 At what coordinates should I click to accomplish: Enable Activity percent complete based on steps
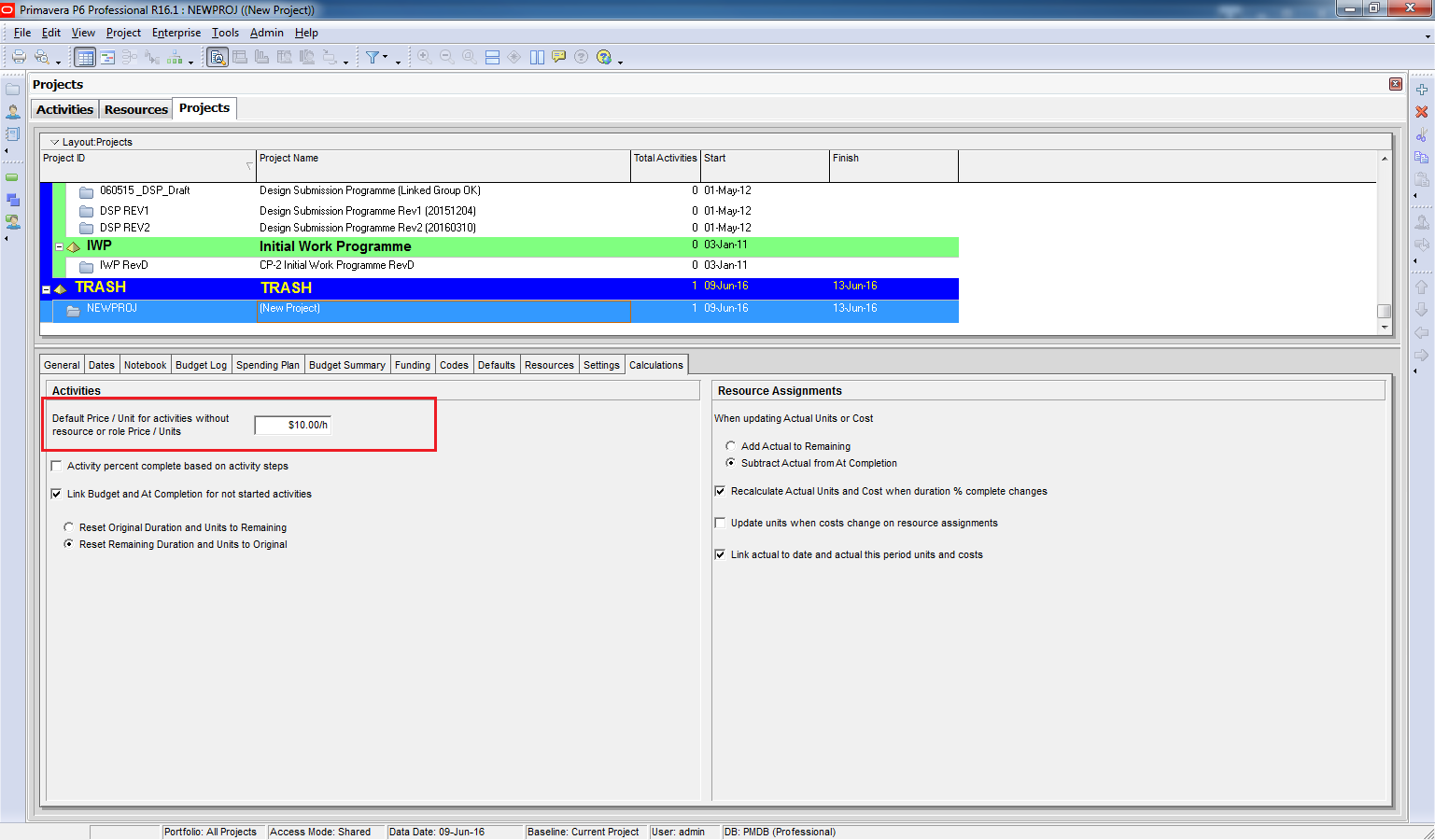point(57,466)
